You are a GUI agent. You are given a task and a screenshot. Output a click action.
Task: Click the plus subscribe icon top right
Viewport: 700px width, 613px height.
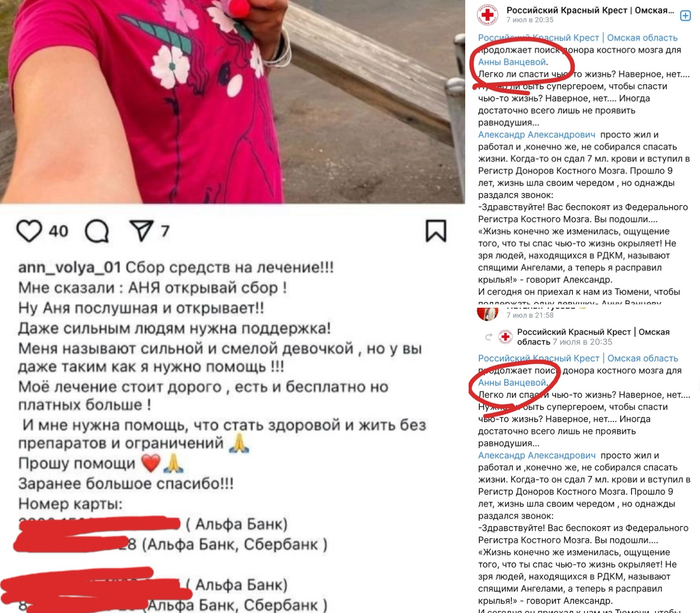point(685,16)
